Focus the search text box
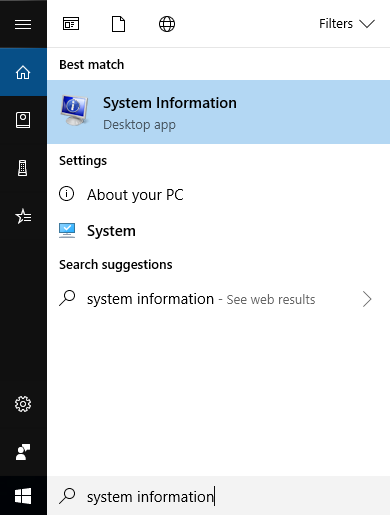The height and width of the screenshot is (515, 390). tap(219, 496)
